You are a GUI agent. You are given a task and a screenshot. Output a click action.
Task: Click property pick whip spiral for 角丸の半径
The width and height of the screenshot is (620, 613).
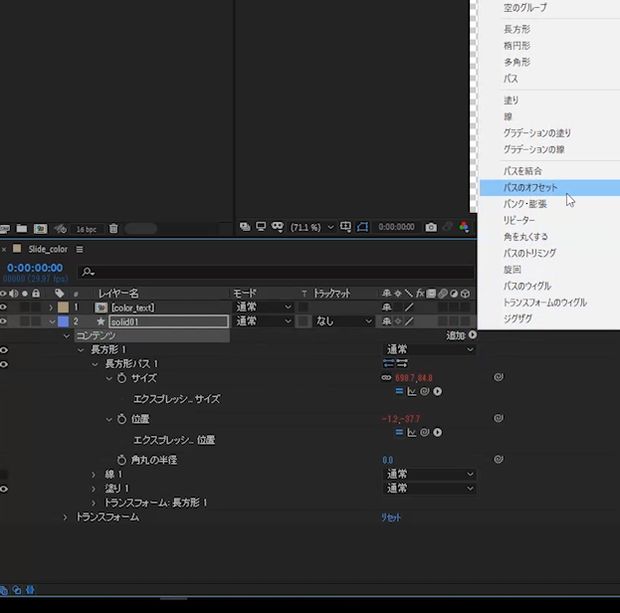(499, 459)
